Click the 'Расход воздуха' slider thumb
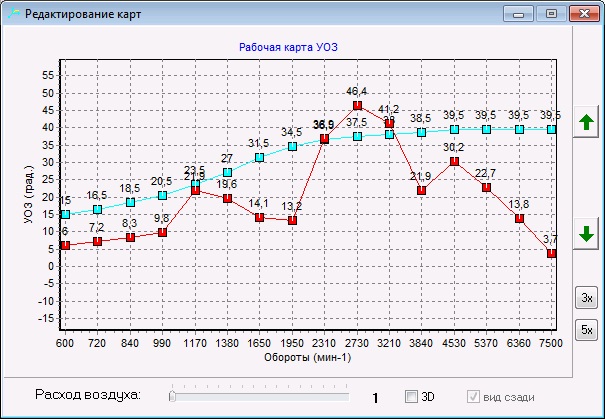The height and width of the screenshot is (419, 605). (x=173, y=396)
